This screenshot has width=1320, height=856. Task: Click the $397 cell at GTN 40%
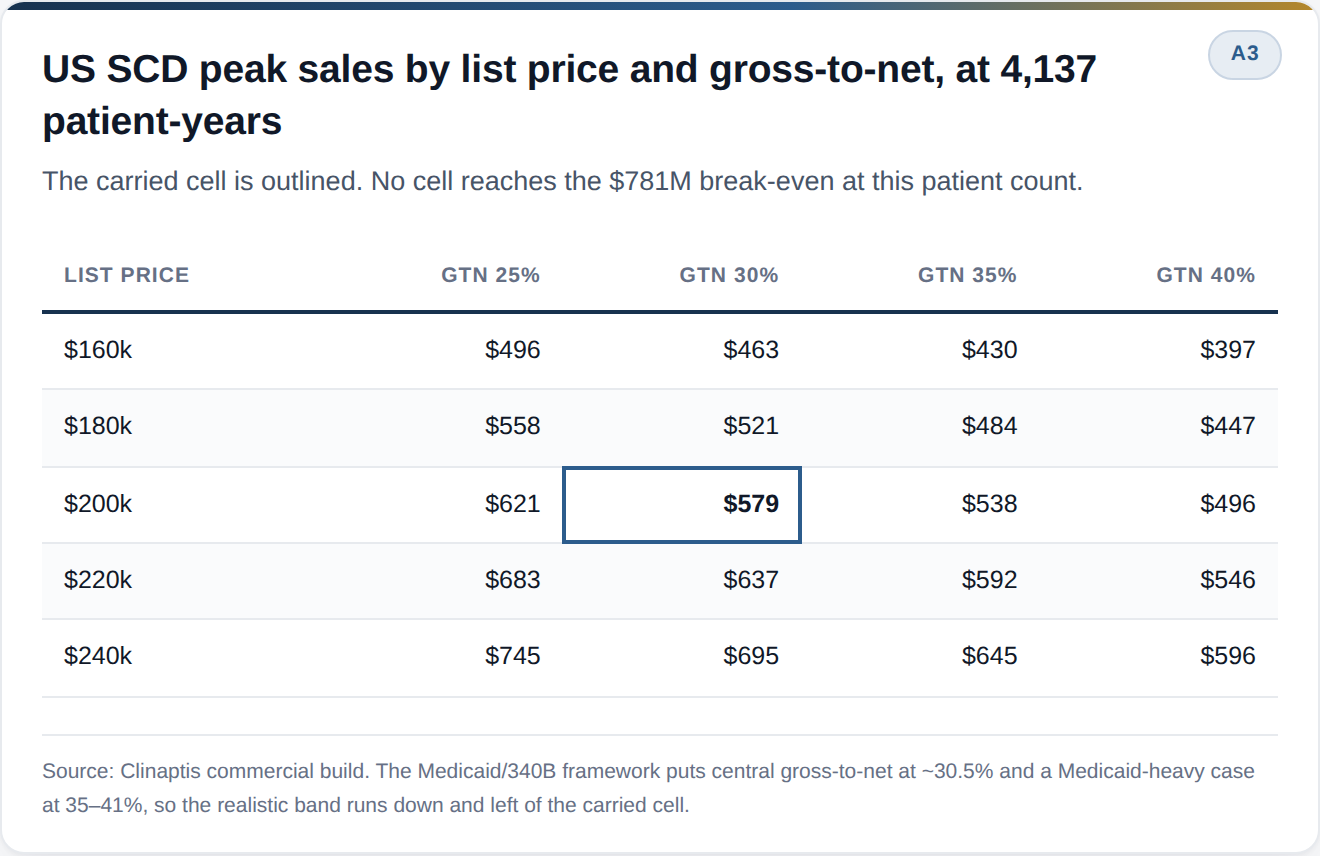pos(1228,350)
